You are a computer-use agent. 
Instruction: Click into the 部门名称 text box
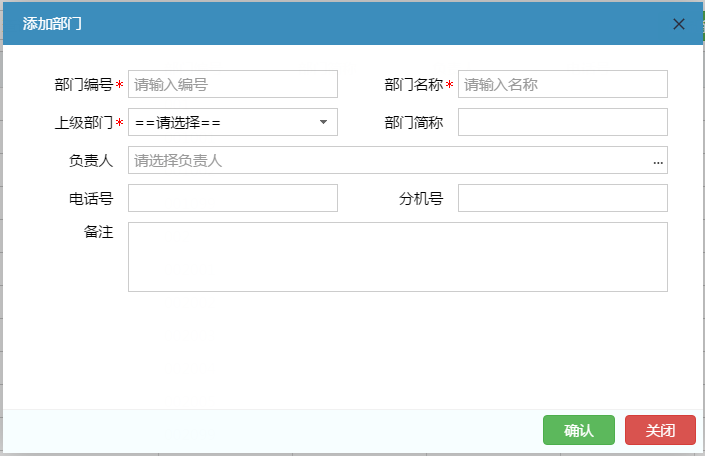[x=562, y=84]
